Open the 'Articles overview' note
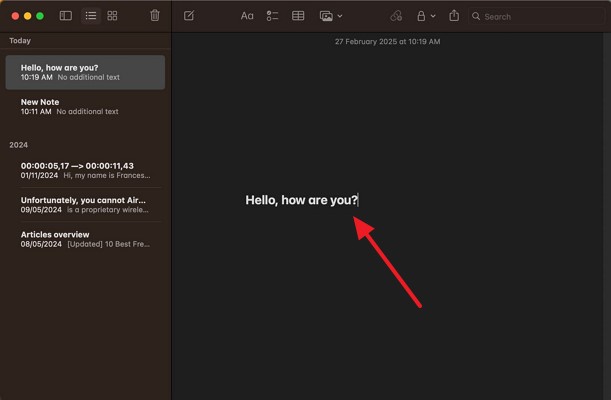Screen dimensions: 611x400 [x=85, y=239]
